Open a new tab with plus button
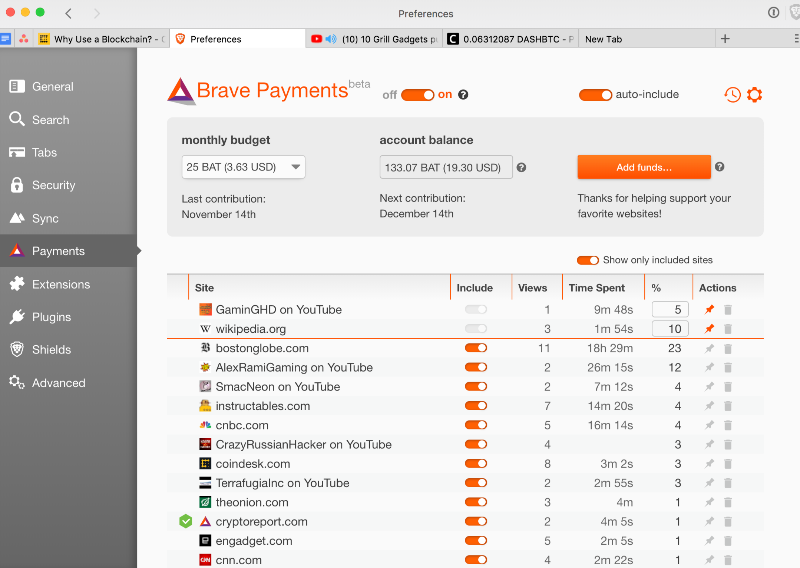The height and width of the screenshot is (568, 800). [725, 39]
